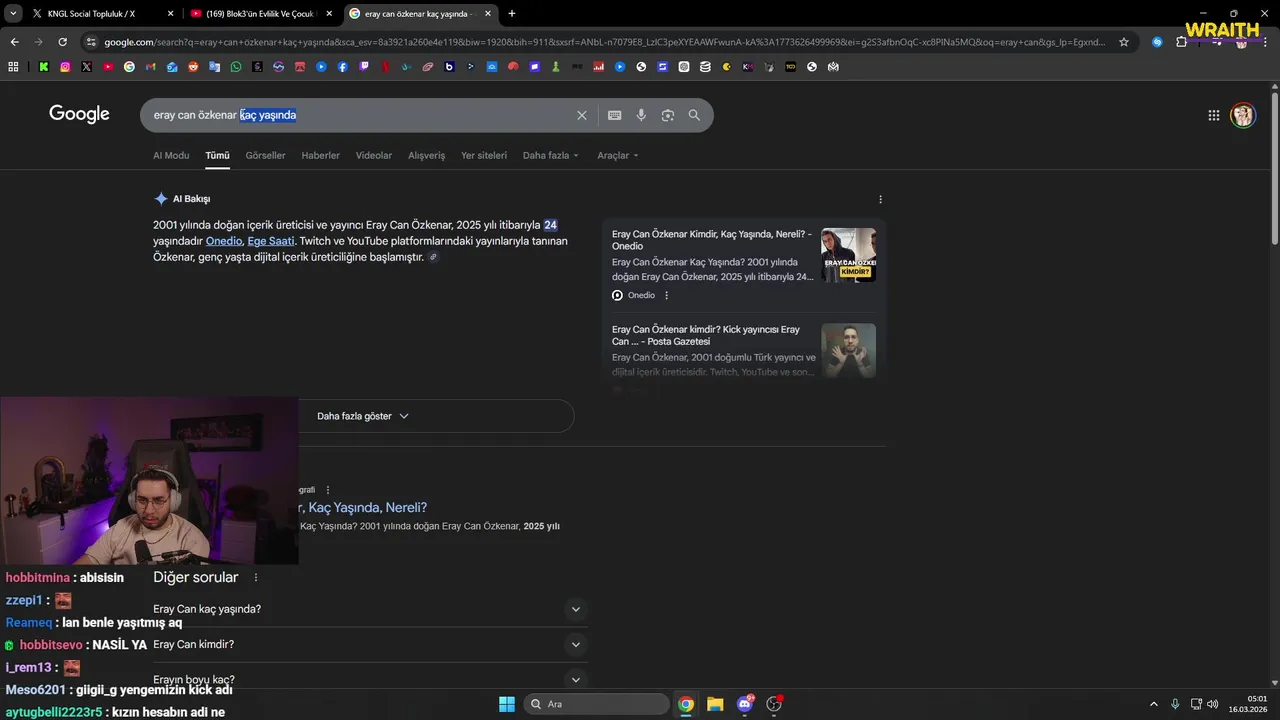Open the WhatsApp bookmark icon

236,67
